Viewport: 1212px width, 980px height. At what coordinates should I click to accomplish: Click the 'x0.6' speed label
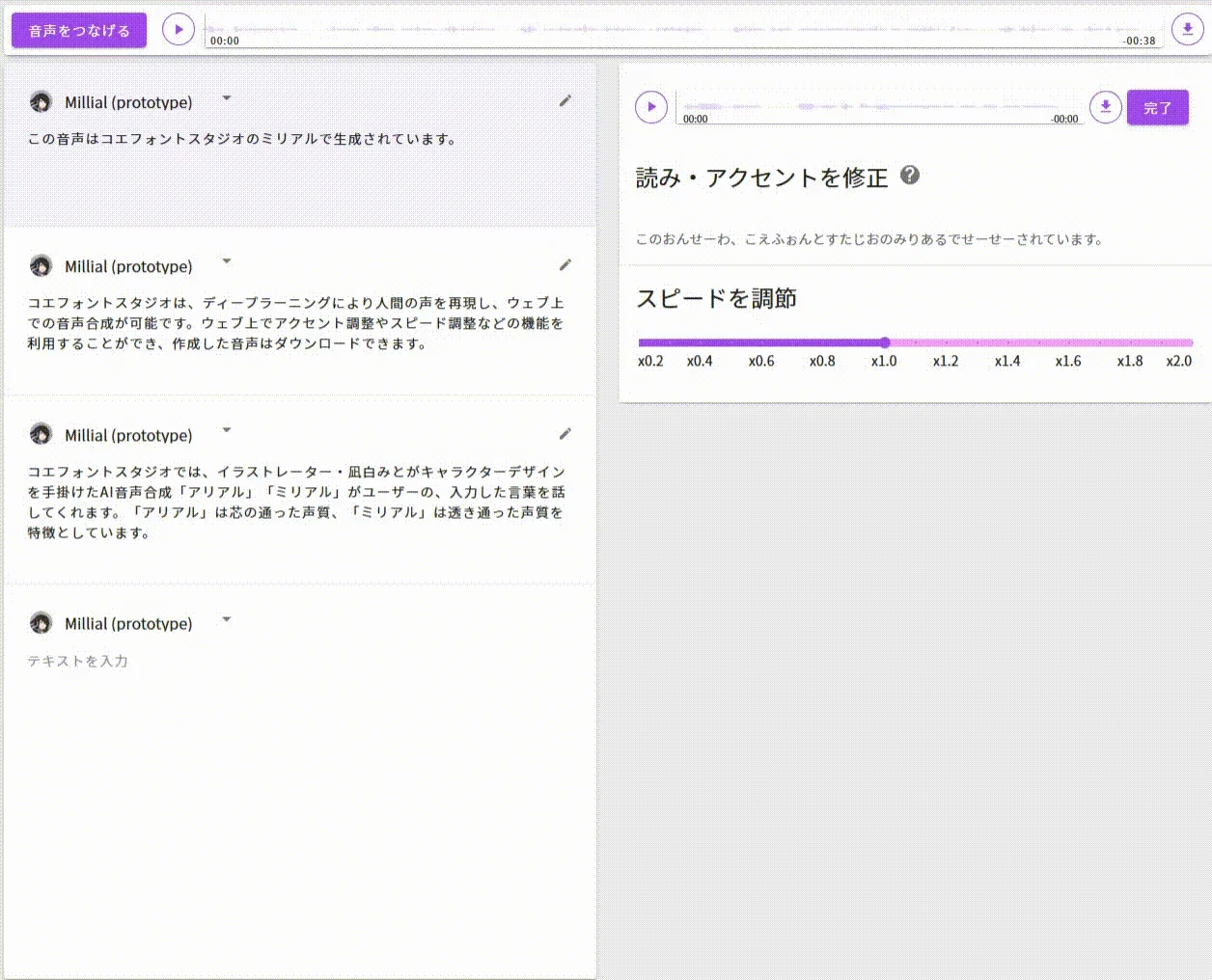(x=761, y=361)
